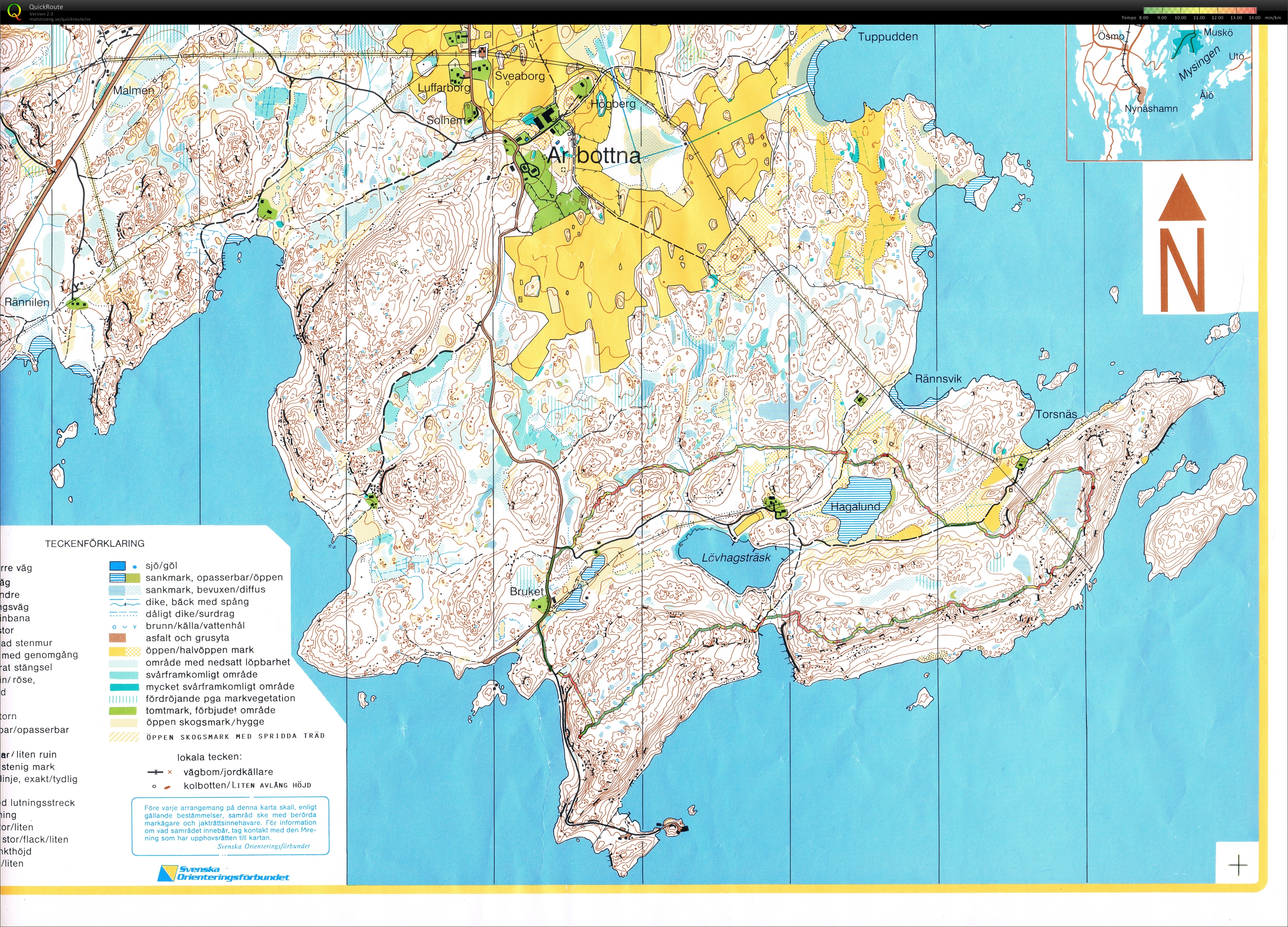1288x927 pixels.
Task: Click the 'Version 2.3' text
Action: pos(40,13)
